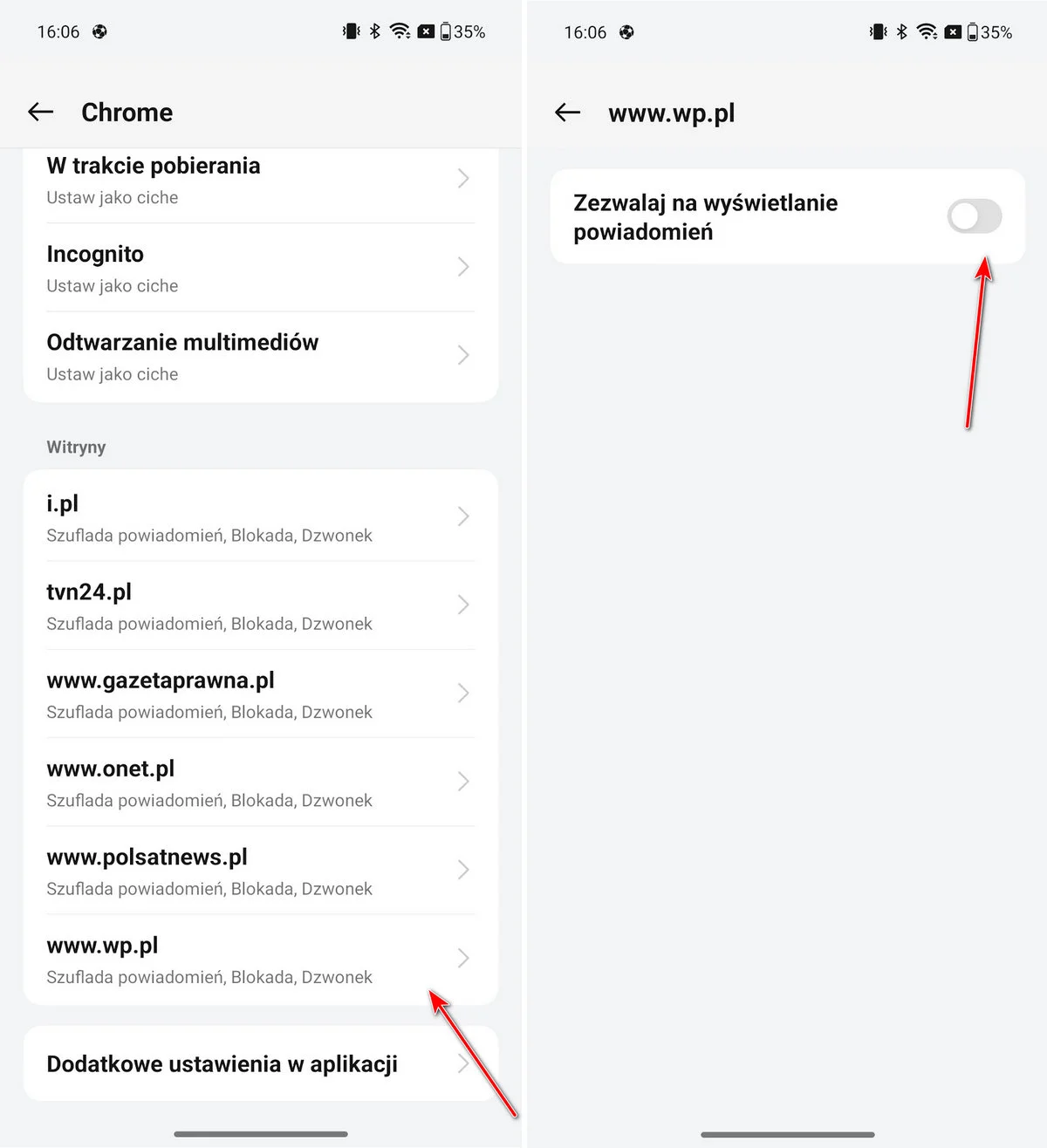Click the crossed-out network icon in the status bar

(425, 31)
